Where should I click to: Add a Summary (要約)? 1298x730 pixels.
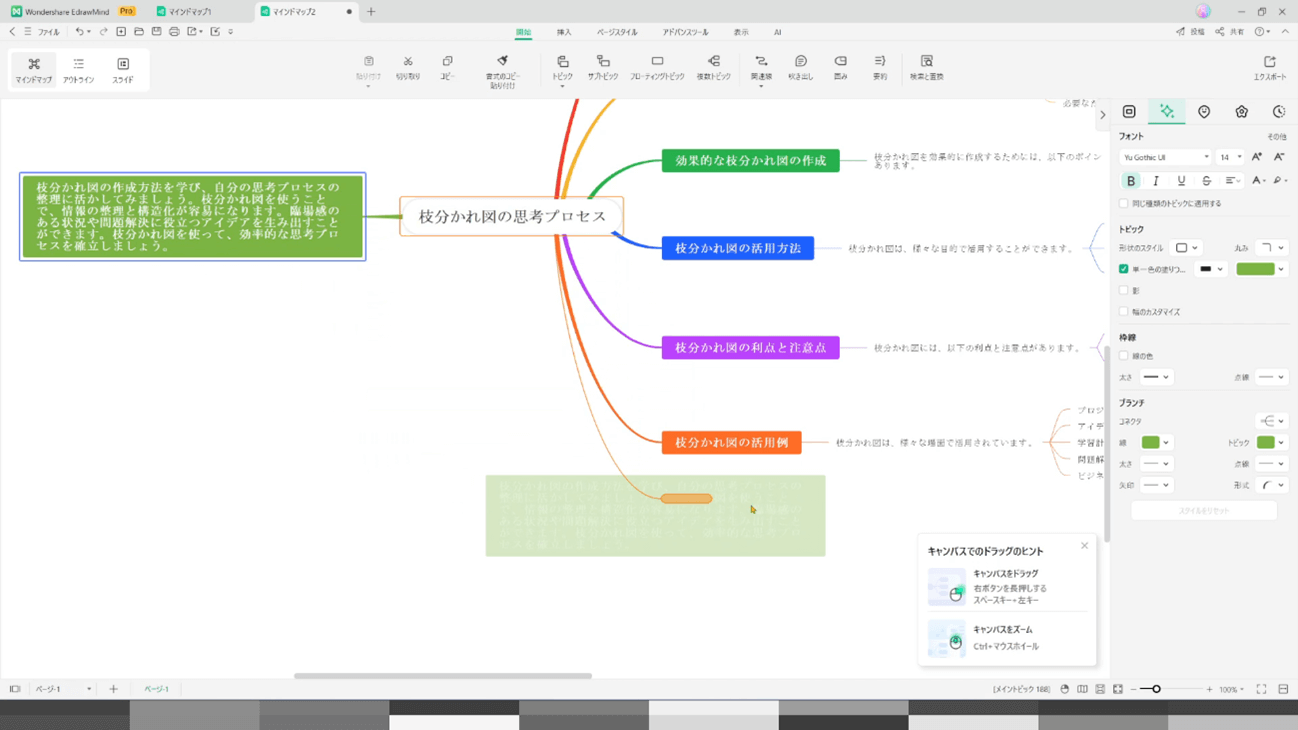(x=880, y=67)
